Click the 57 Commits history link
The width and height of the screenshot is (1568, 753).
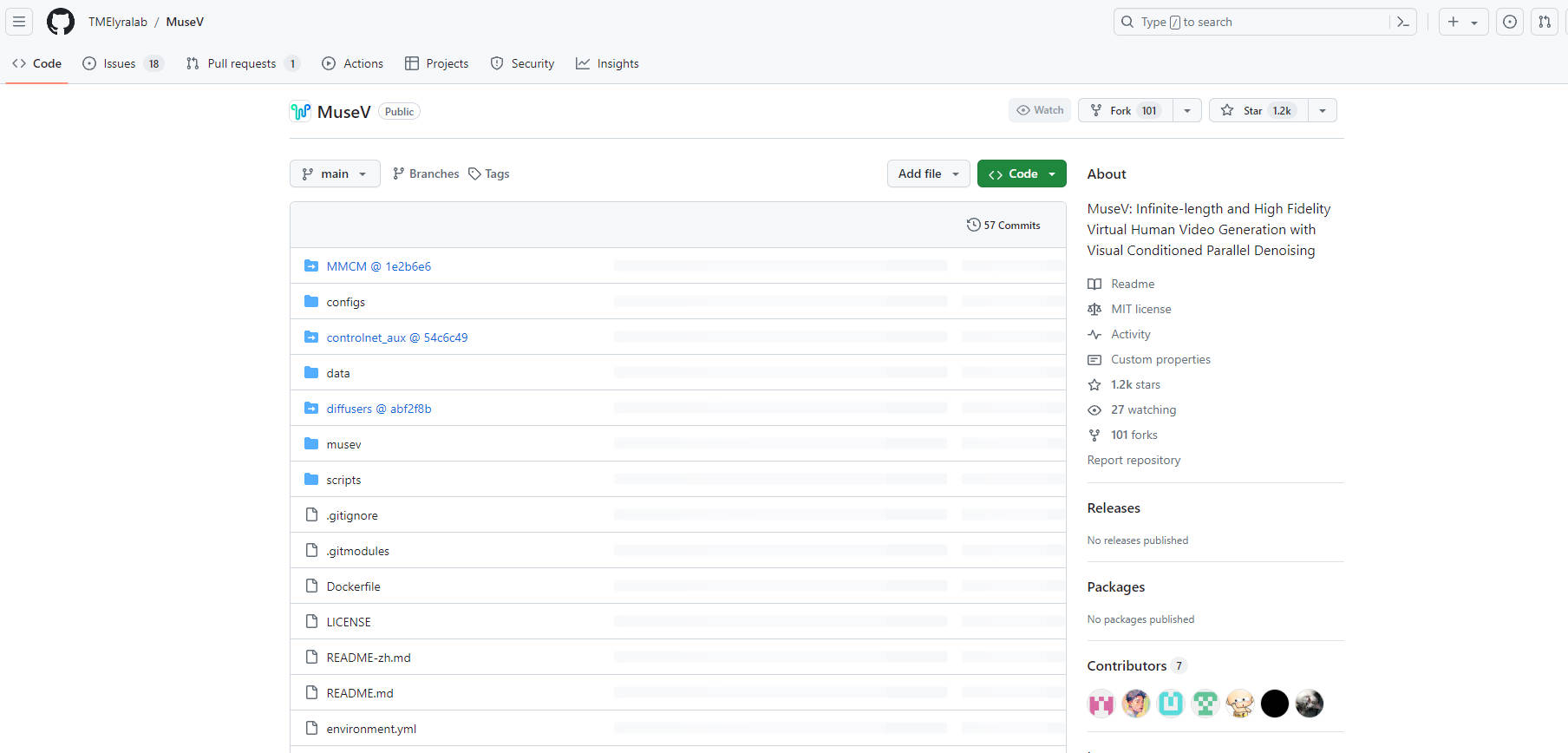(x=1003, y=225)
